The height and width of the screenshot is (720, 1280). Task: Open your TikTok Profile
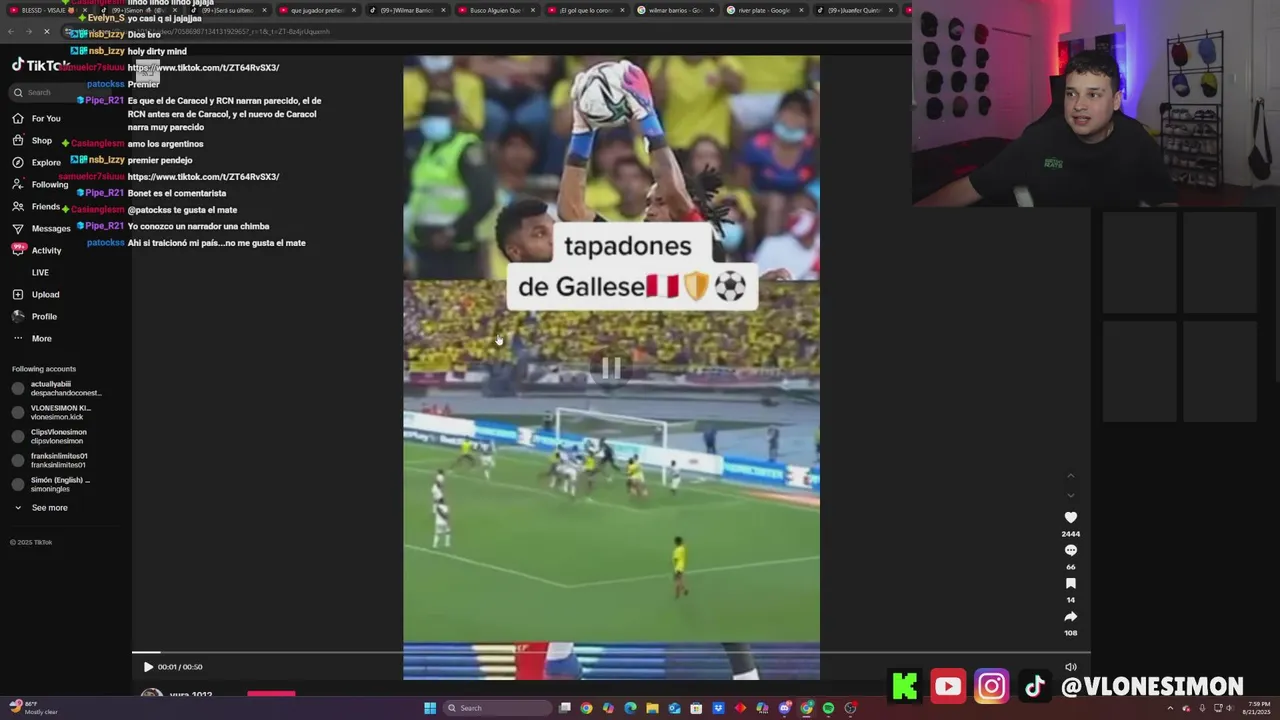35,316
